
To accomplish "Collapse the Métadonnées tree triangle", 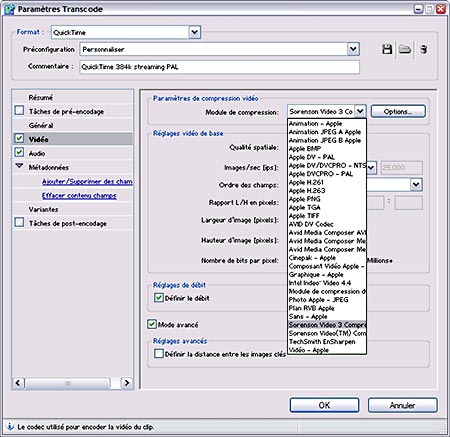I will (19, 166).
